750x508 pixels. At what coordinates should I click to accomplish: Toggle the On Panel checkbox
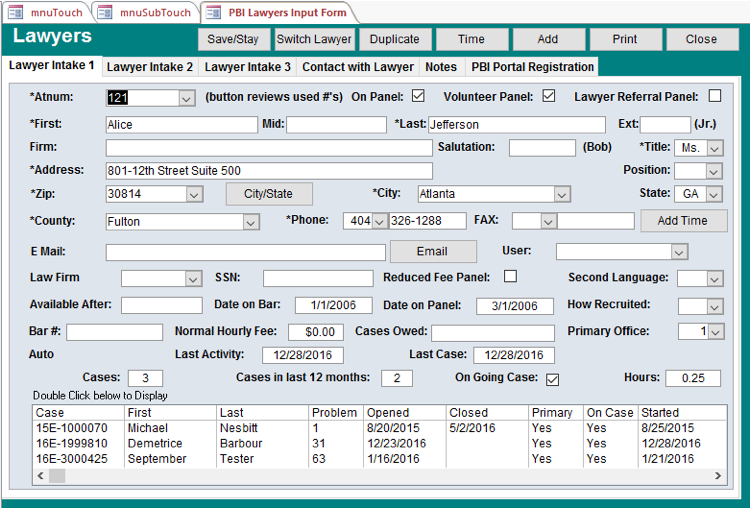(x=418, y=97)
